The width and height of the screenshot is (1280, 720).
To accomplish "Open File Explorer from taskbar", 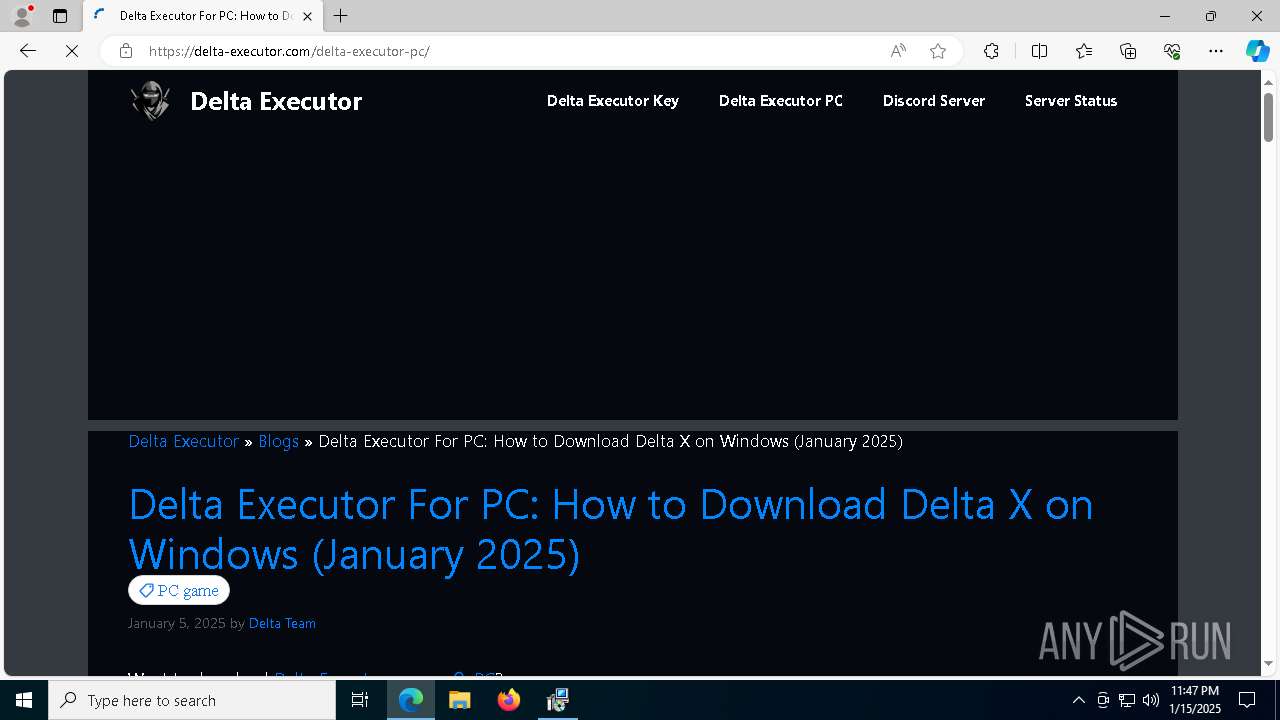I will [x=459, y=700].
